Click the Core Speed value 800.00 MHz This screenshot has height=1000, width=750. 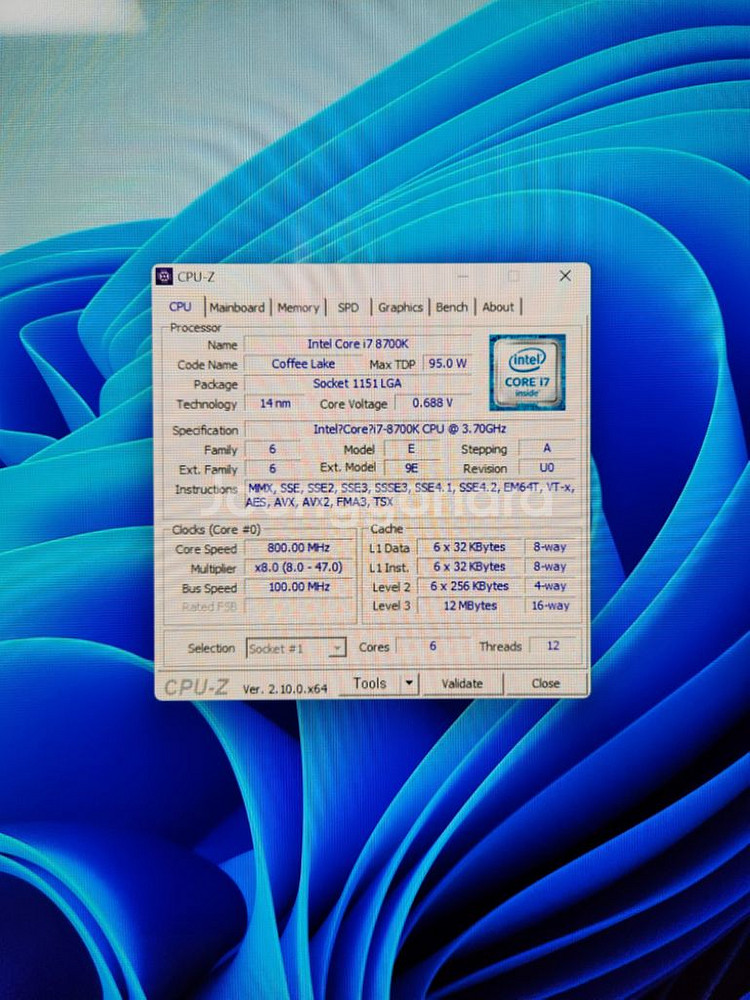tap(298, 548)
